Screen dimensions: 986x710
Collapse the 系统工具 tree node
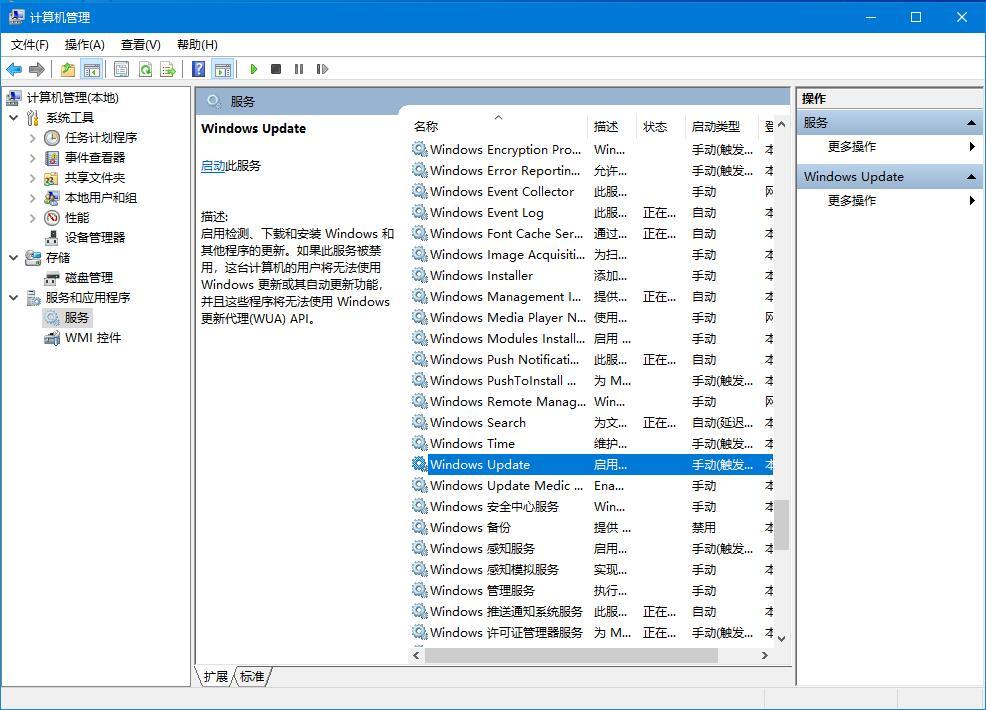pos(14,118)
